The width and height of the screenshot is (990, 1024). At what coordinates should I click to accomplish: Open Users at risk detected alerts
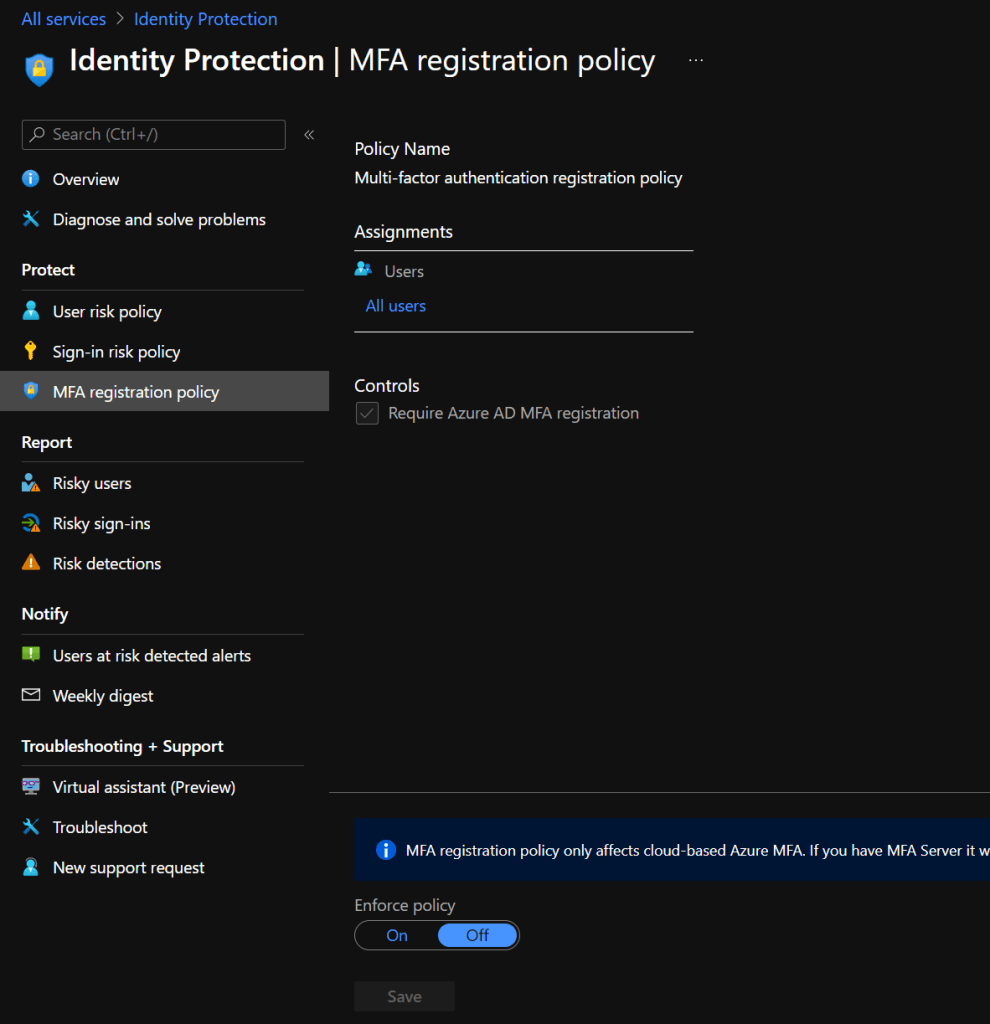point(151,656)
